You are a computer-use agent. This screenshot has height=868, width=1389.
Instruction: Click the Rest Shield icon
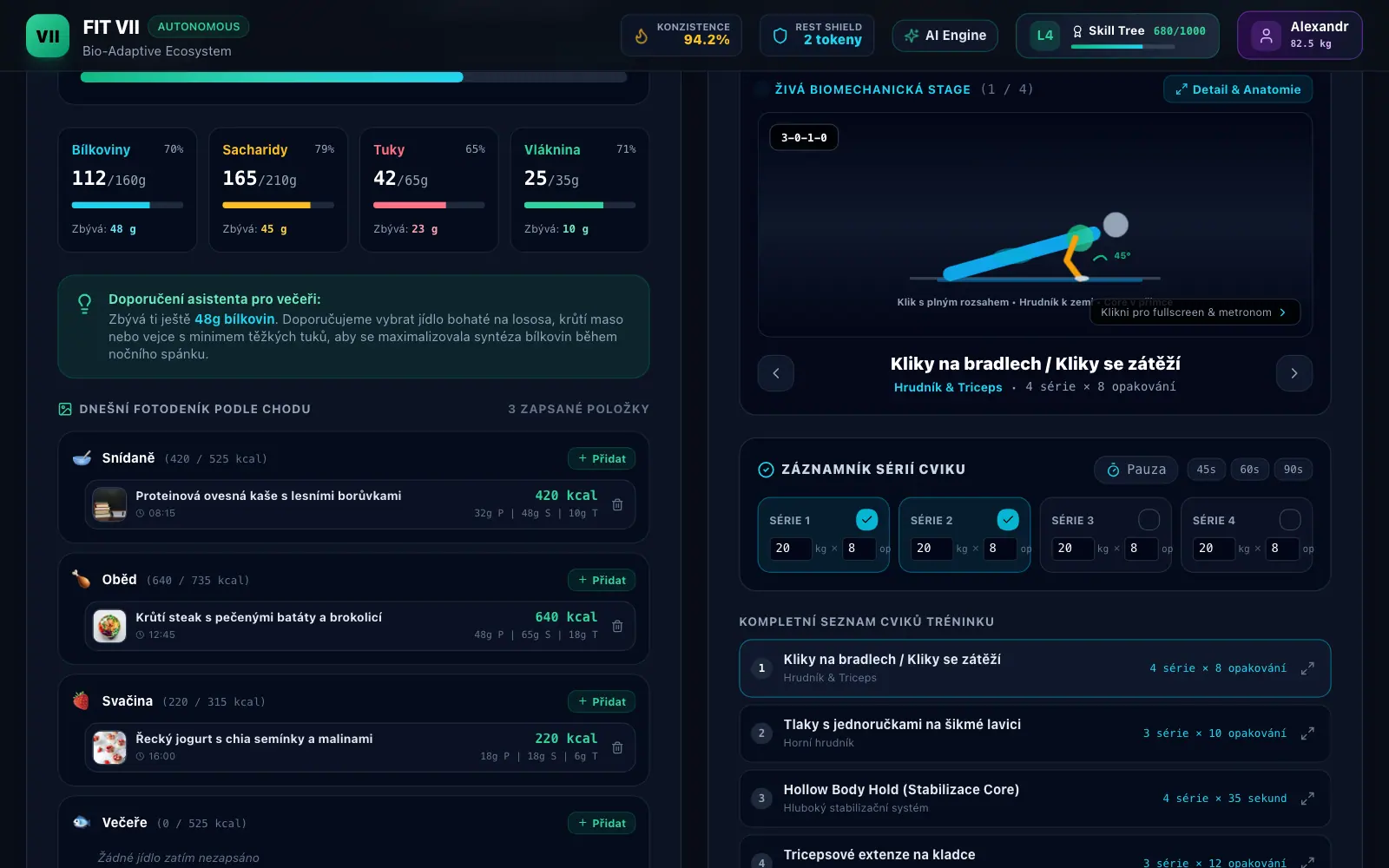780,36
